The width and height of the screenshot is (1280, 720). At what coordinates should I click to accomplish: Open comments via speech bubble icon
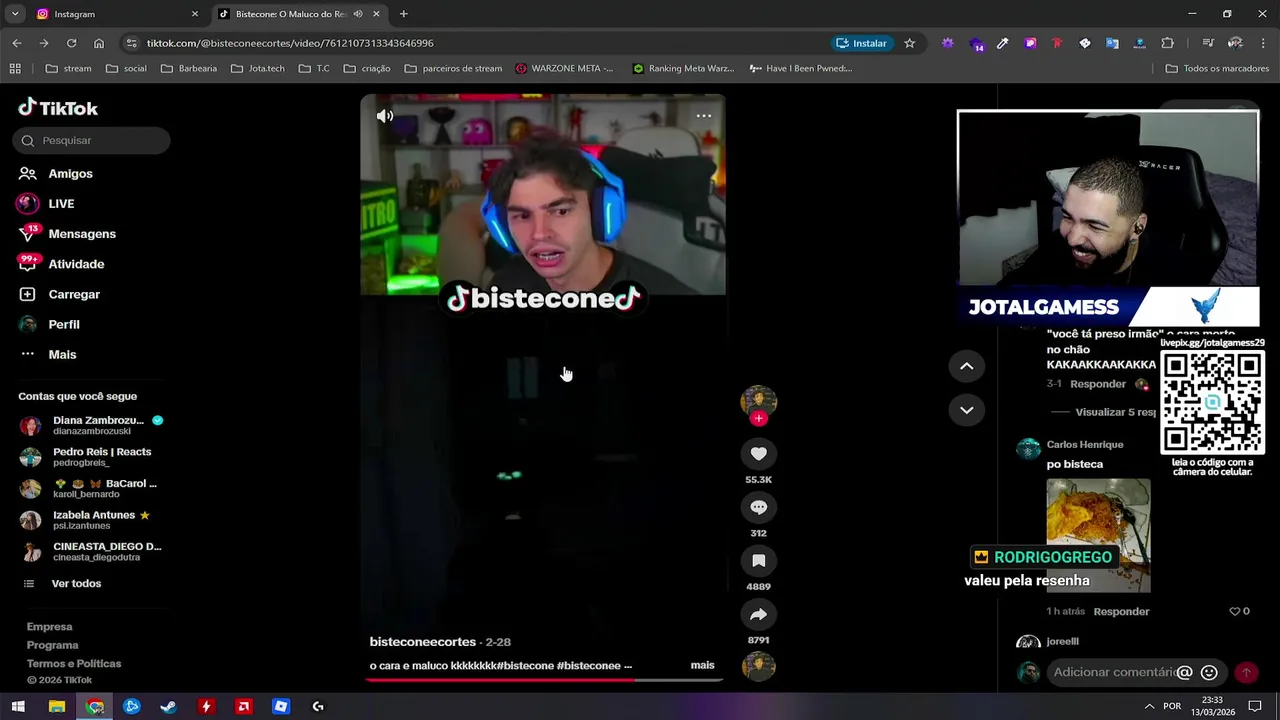tap(758, 507)
